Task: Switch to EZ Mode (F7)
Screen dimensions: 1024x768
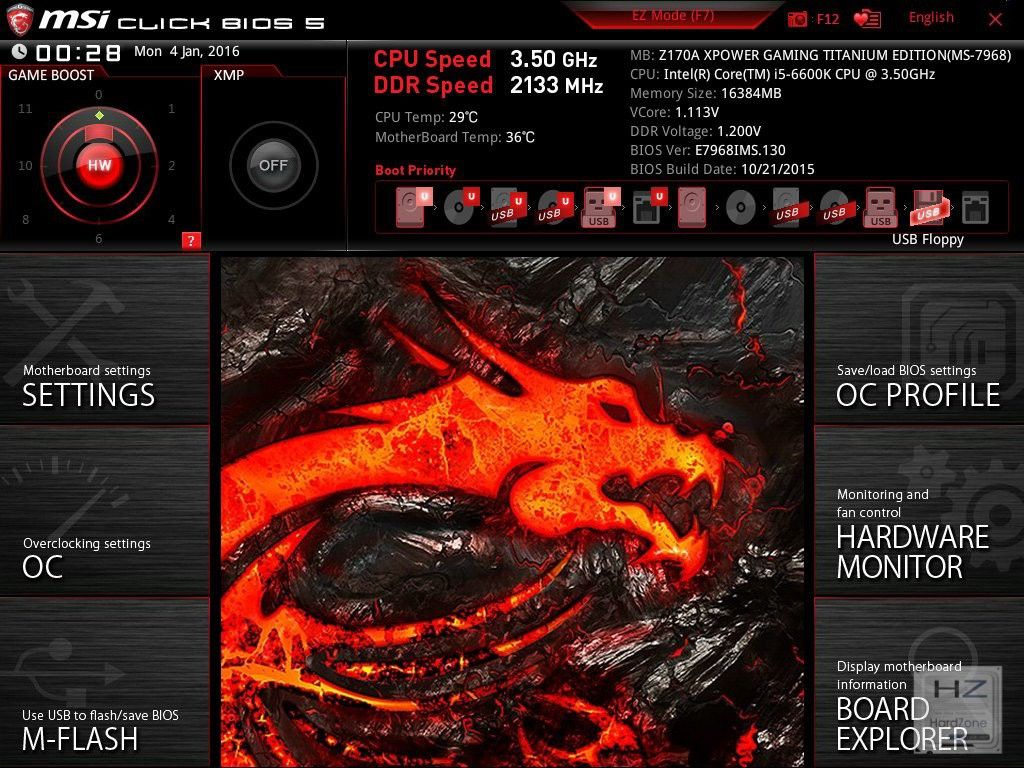Action: point(673,16)
